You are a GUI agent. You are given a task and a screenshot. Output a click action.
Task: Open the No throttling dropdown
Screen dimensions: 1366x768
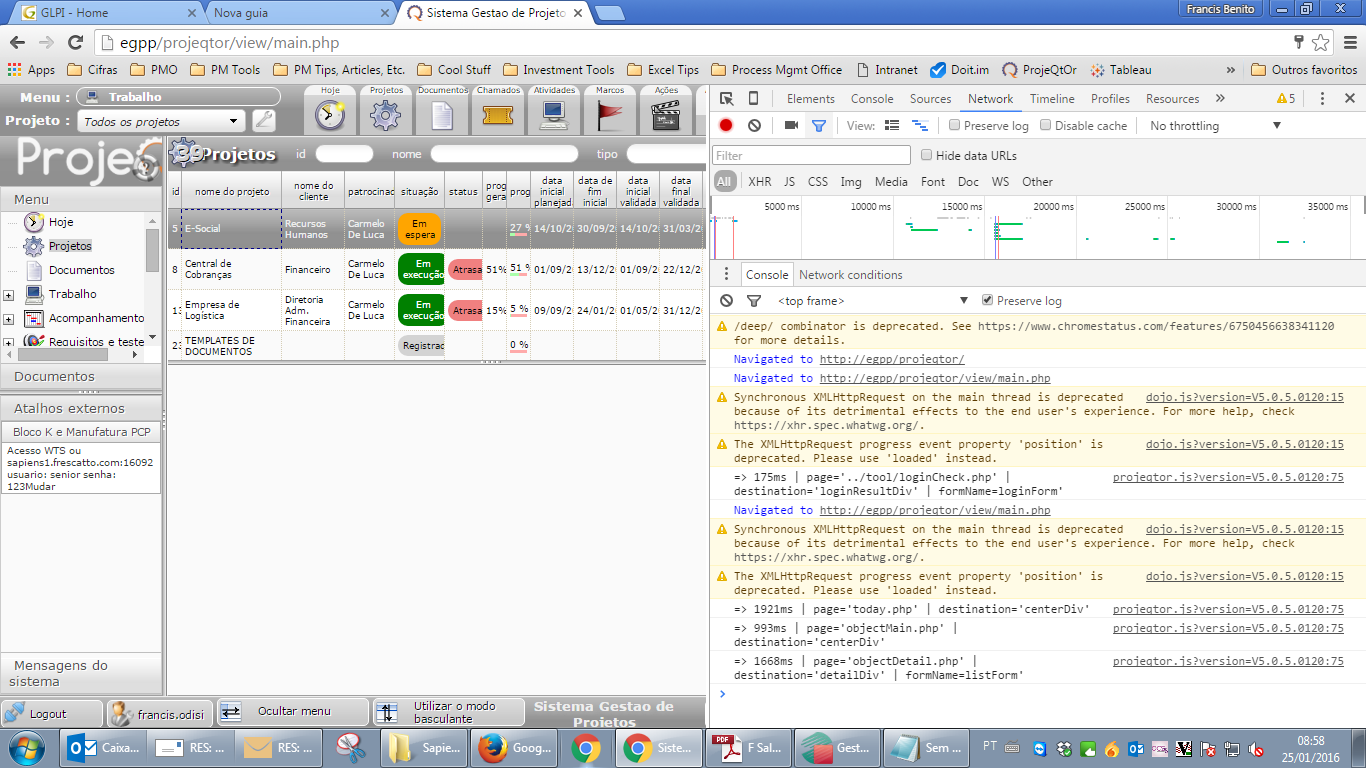tap(1215, 126)
